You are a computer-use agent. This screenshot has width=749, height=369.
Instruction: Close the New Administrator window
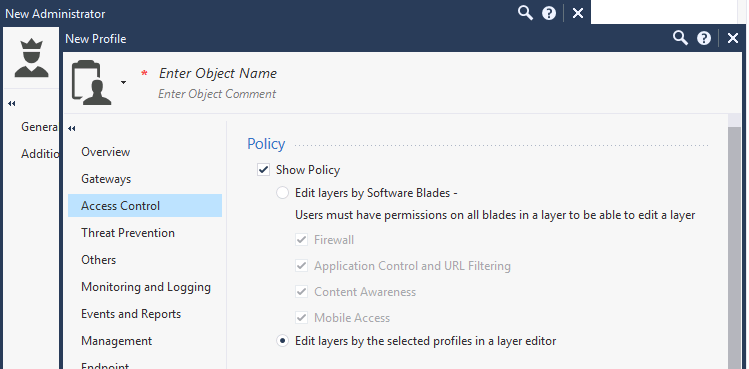click(578, 13)
